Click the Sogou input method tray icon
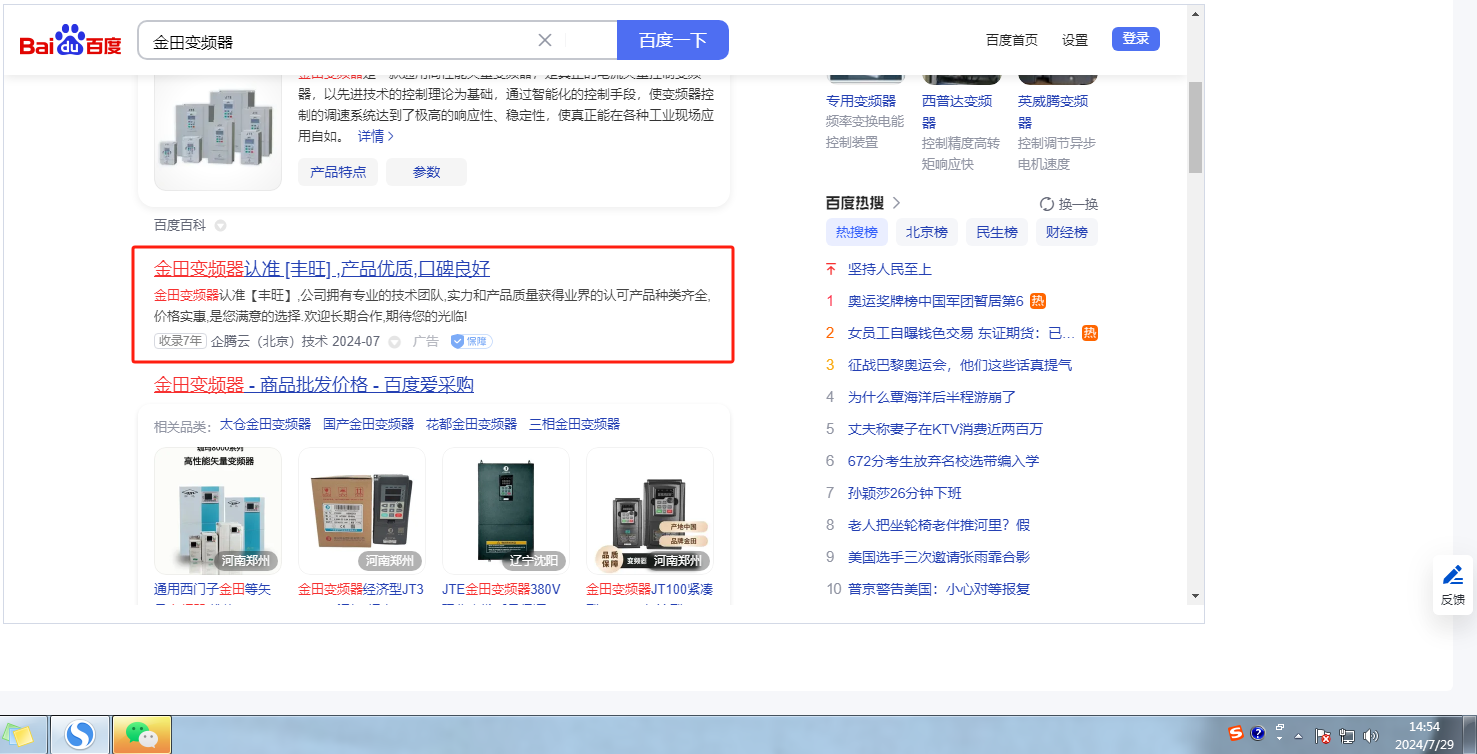 (1237, 734)
